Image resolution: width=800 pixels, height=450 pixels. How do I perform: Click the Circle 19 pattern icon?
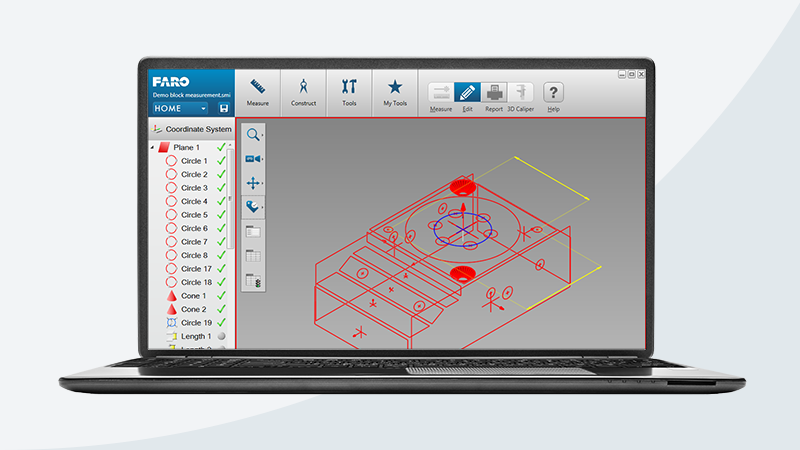171,322
